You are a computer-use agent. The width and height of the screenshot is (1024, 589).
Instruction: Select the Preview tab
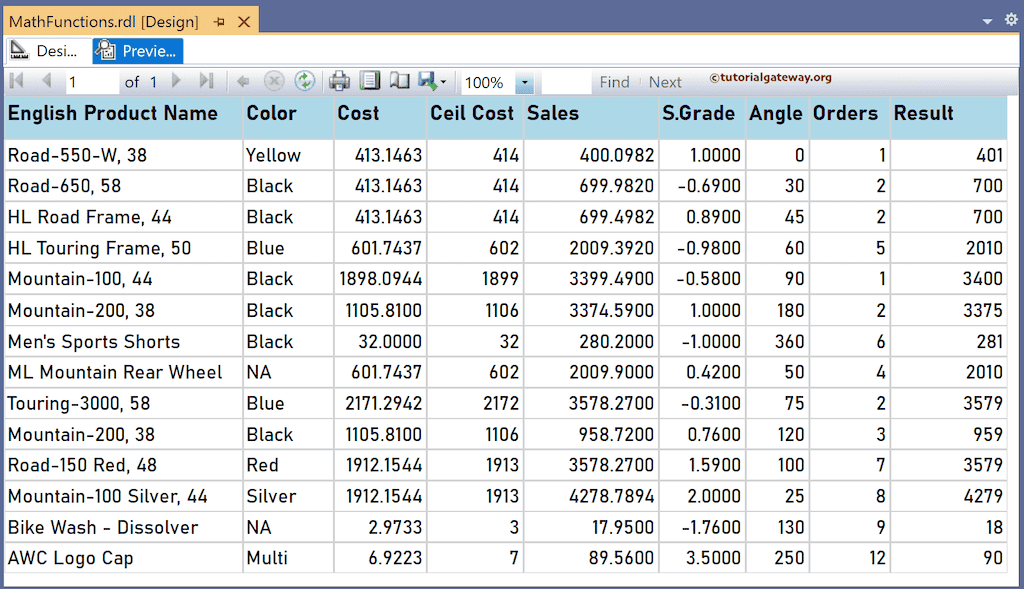click(137, 50)
